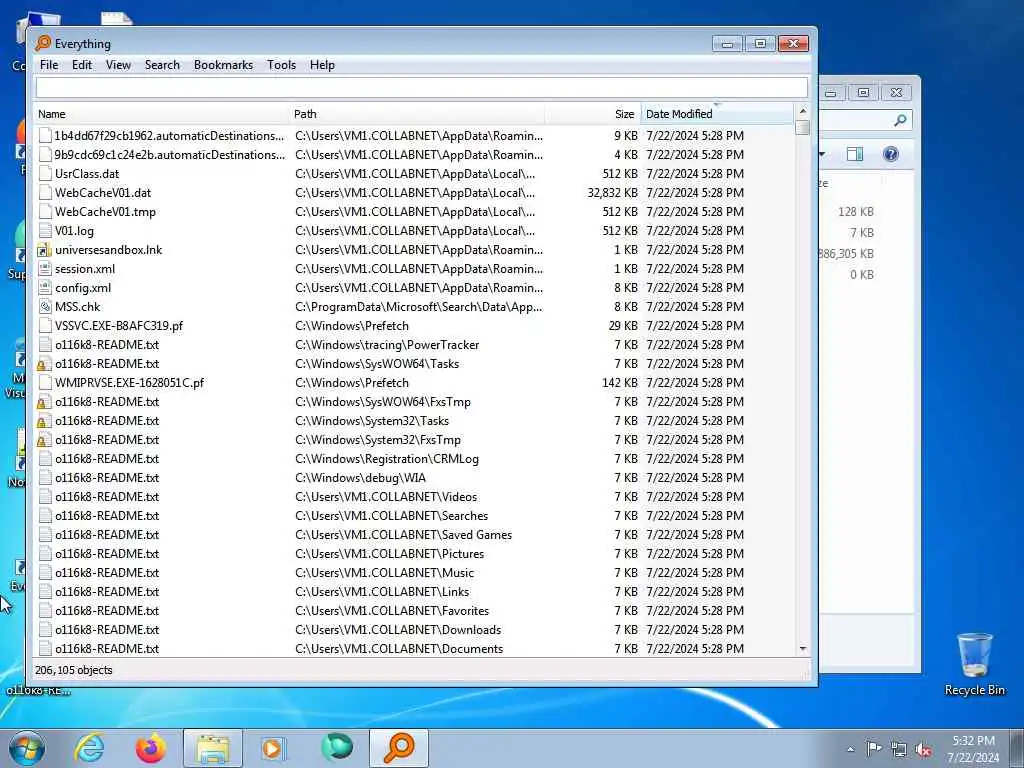The width and height of the screenshot is (1024, 768).
Task: Select the V01.log file icon
Action: tap(44, 231)
